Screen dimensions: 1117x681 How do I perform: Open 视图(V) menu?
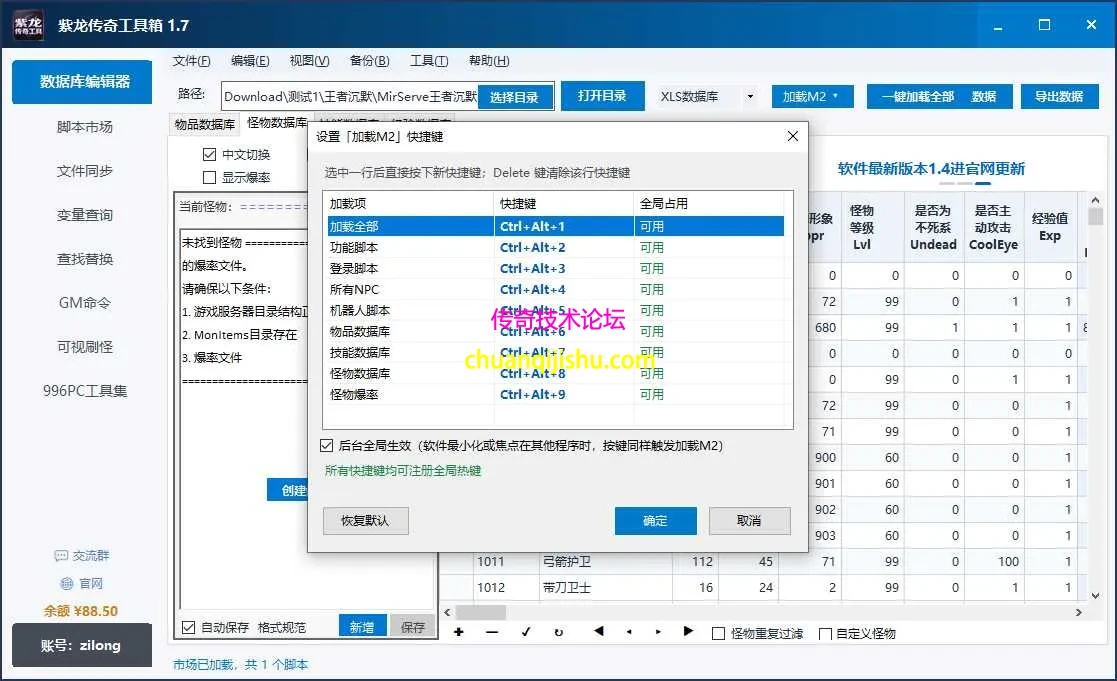coord(309,61)
